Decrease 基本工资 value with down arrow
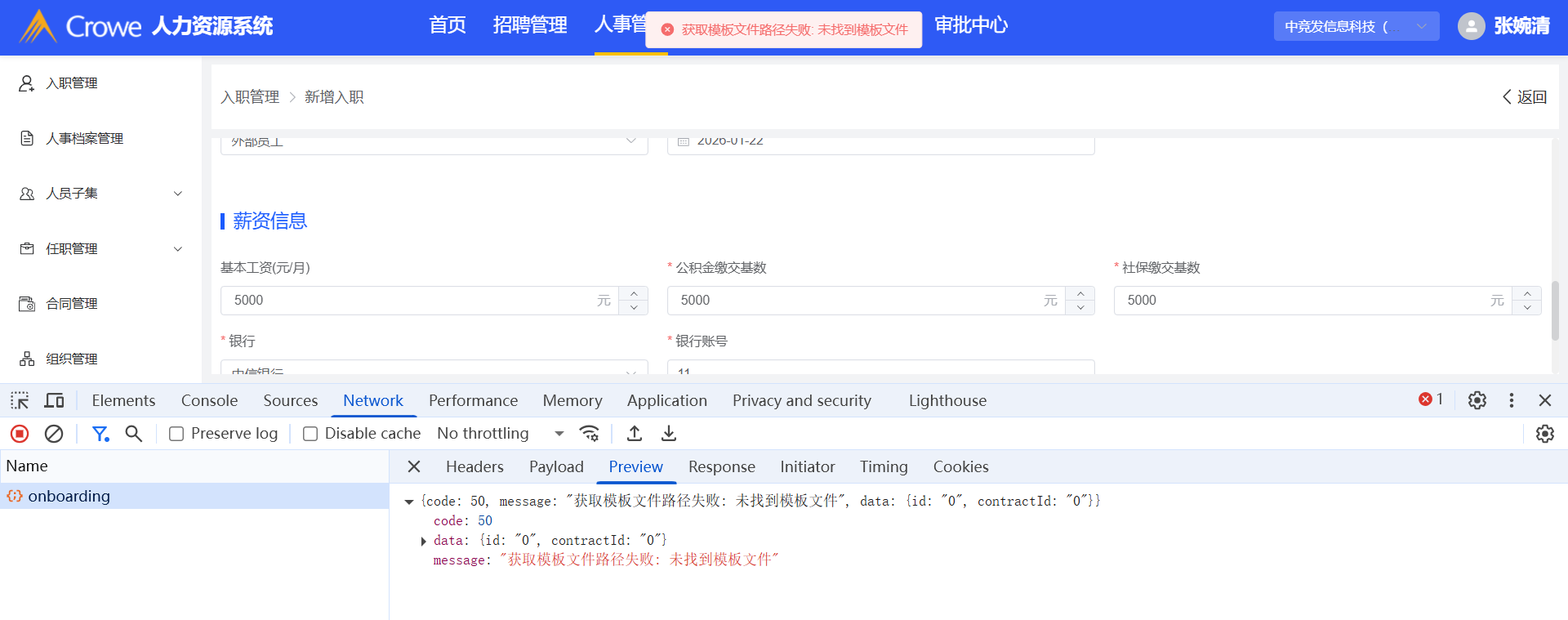 [x=634, y=308]
